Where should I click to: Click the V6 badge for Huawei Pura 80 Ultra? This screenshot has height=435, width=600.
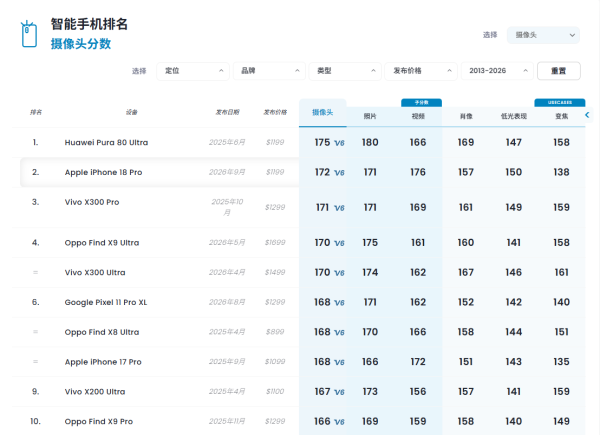pyautogui.click(x=339, y=143)
